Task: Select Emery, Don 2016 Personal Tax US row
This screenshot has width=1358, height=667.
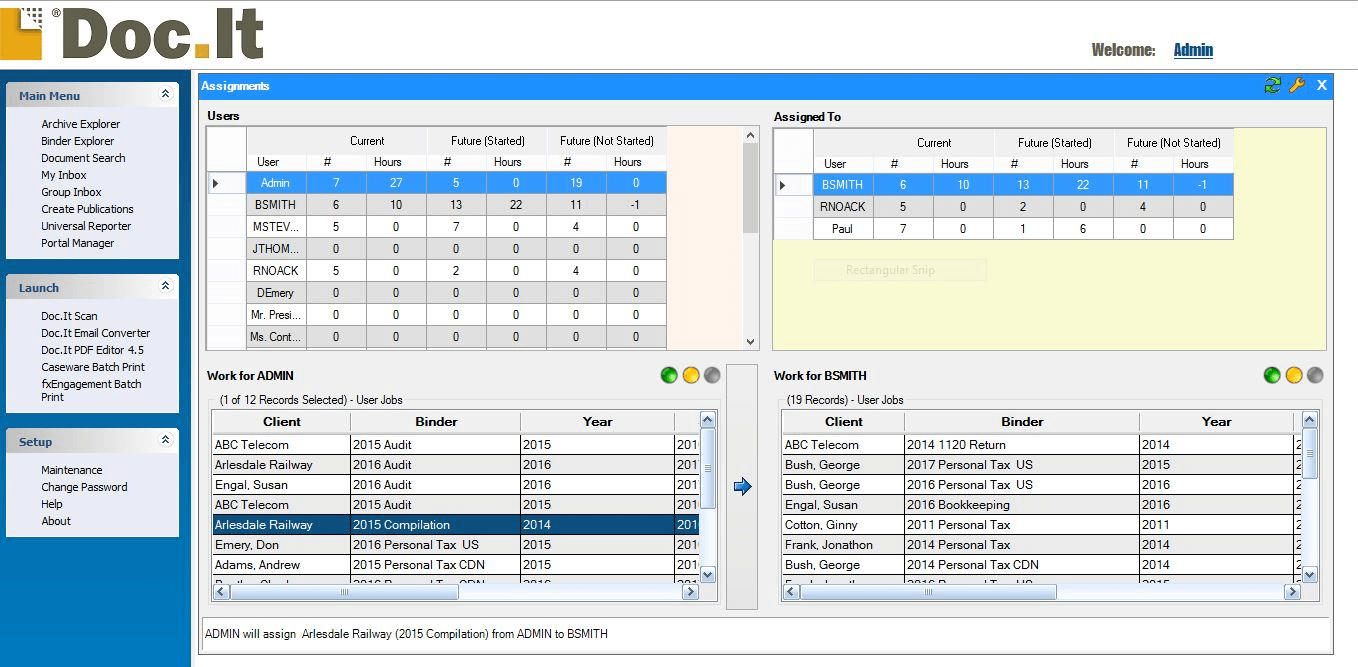Action: point(456,545)
